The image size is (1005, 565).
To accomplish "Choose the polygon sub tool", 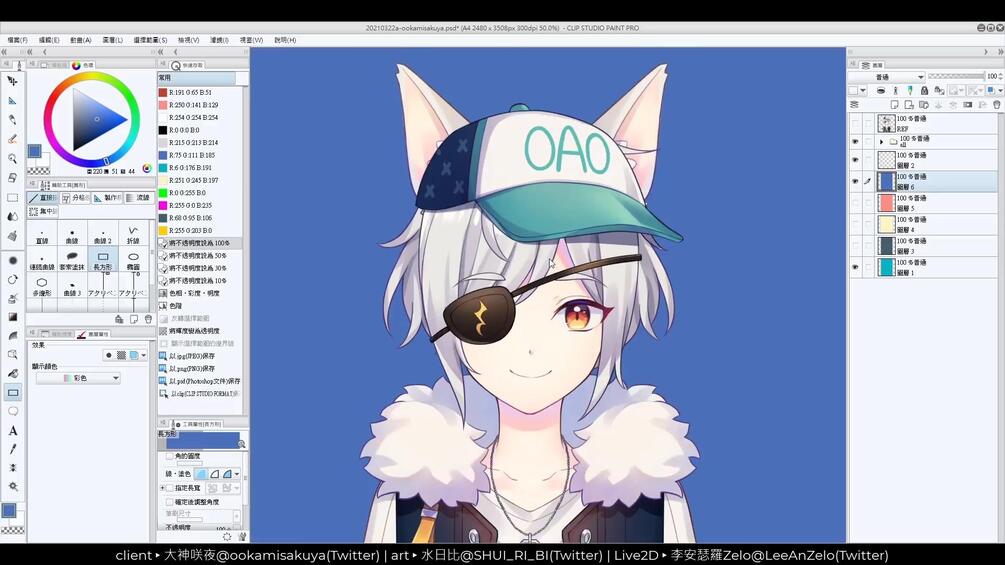I will (x=42, y=287).
